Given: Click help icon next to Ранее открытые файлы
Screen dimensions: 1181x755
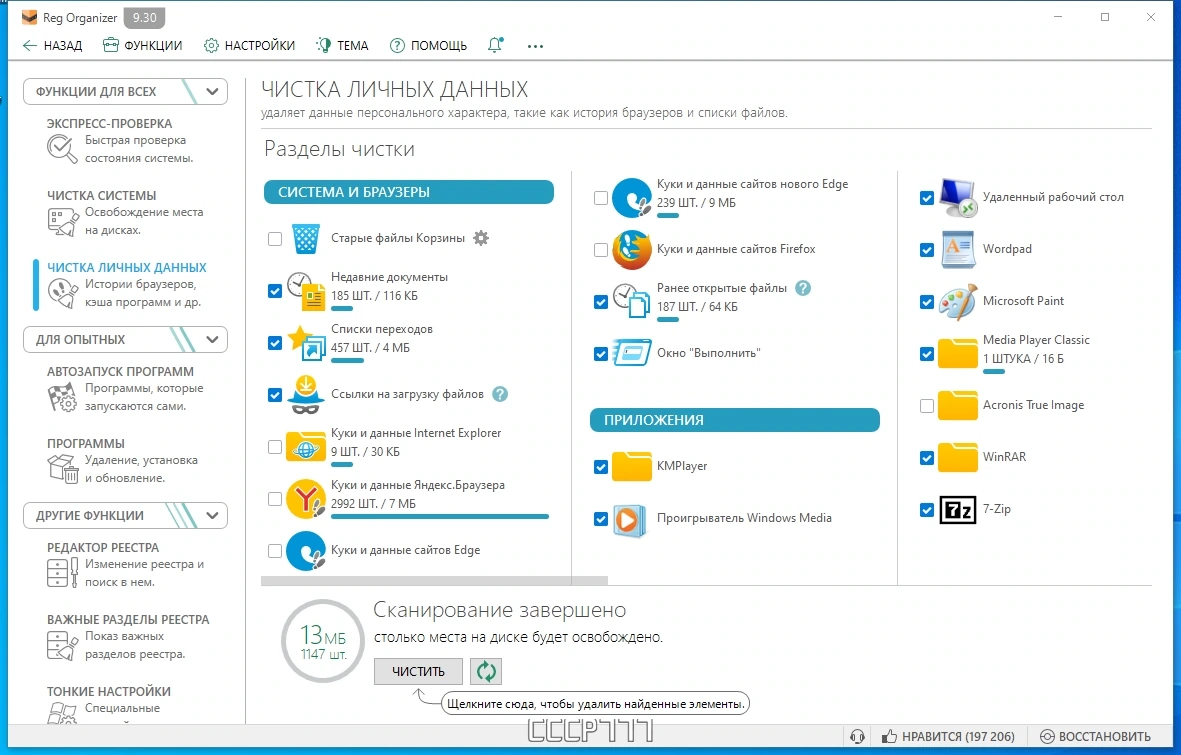Looking at the screenshot, I should pyautogui.click(x=803, y=288).
